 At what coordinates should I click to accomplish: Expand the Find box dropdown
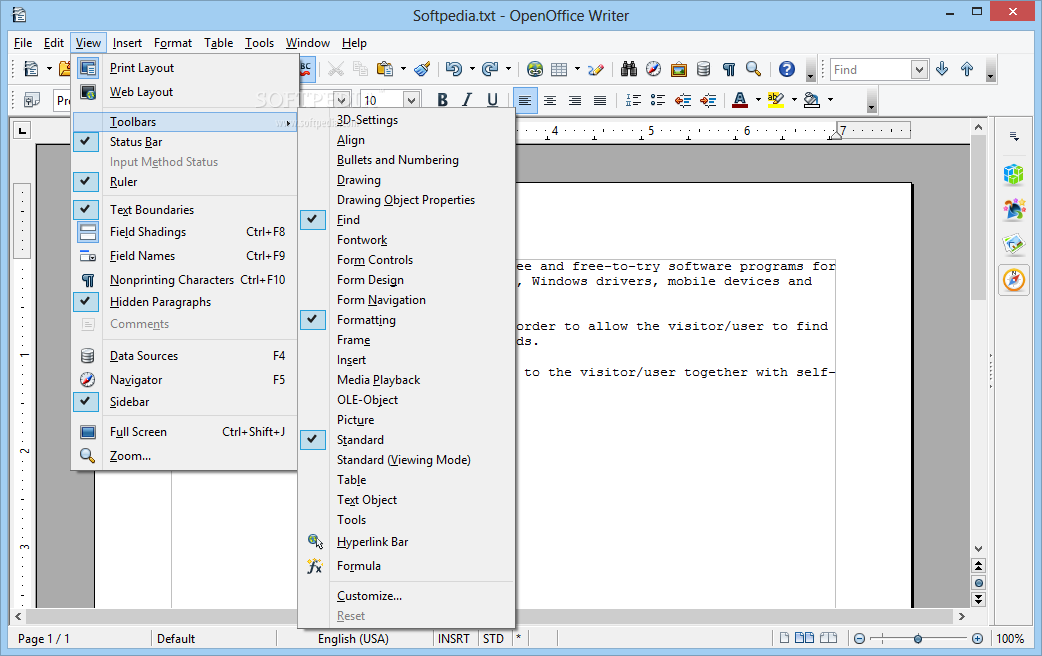[919, 69]
